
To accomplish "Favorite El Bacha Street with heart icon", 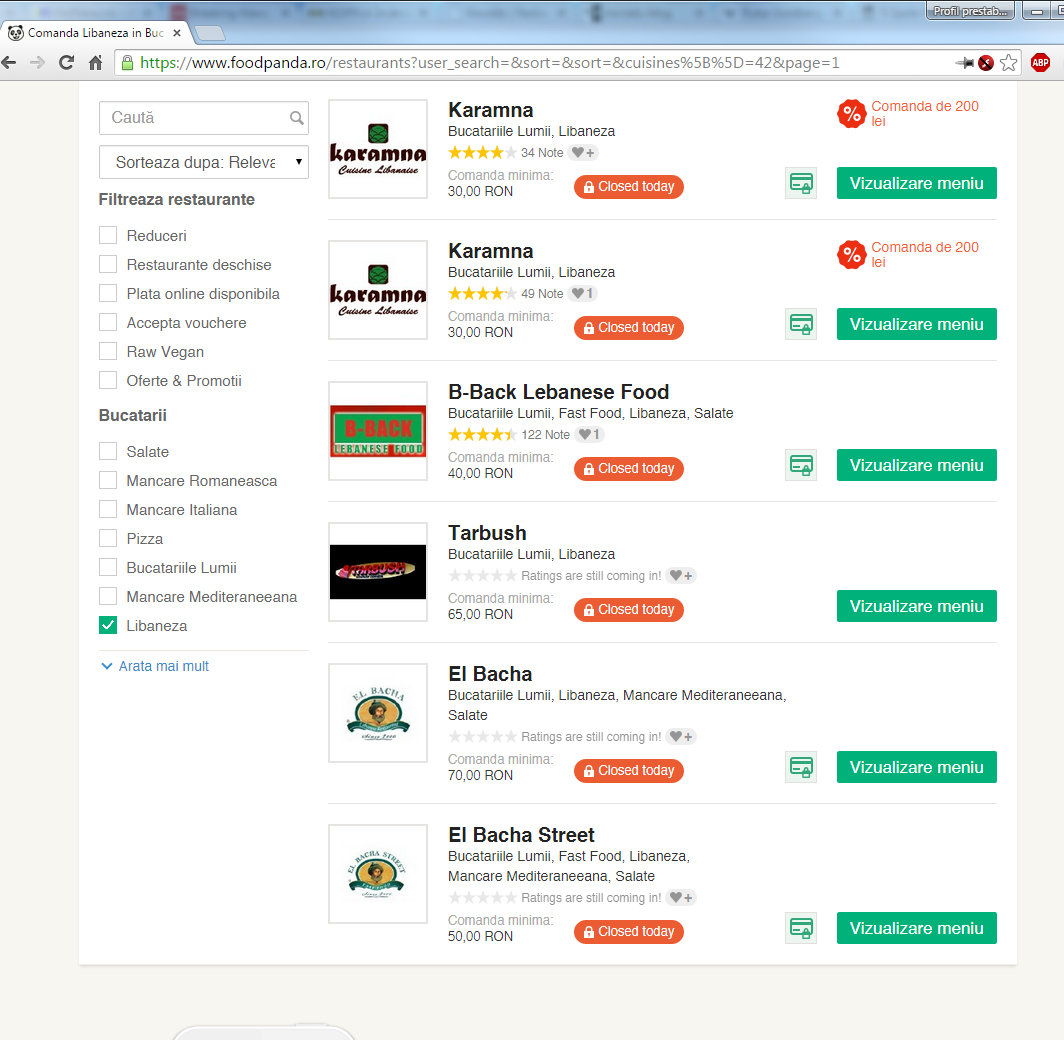I will tap(681, 898).
